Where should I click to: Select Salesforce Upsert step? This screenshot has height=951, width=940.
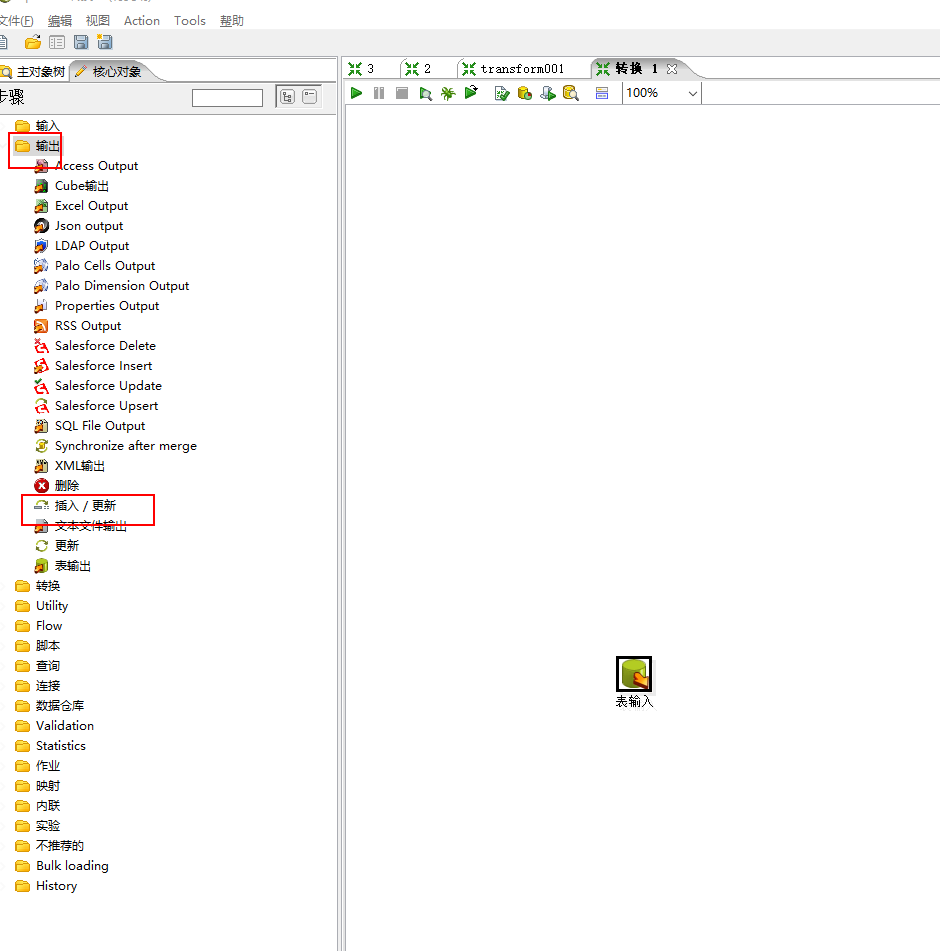pos(96,406)
